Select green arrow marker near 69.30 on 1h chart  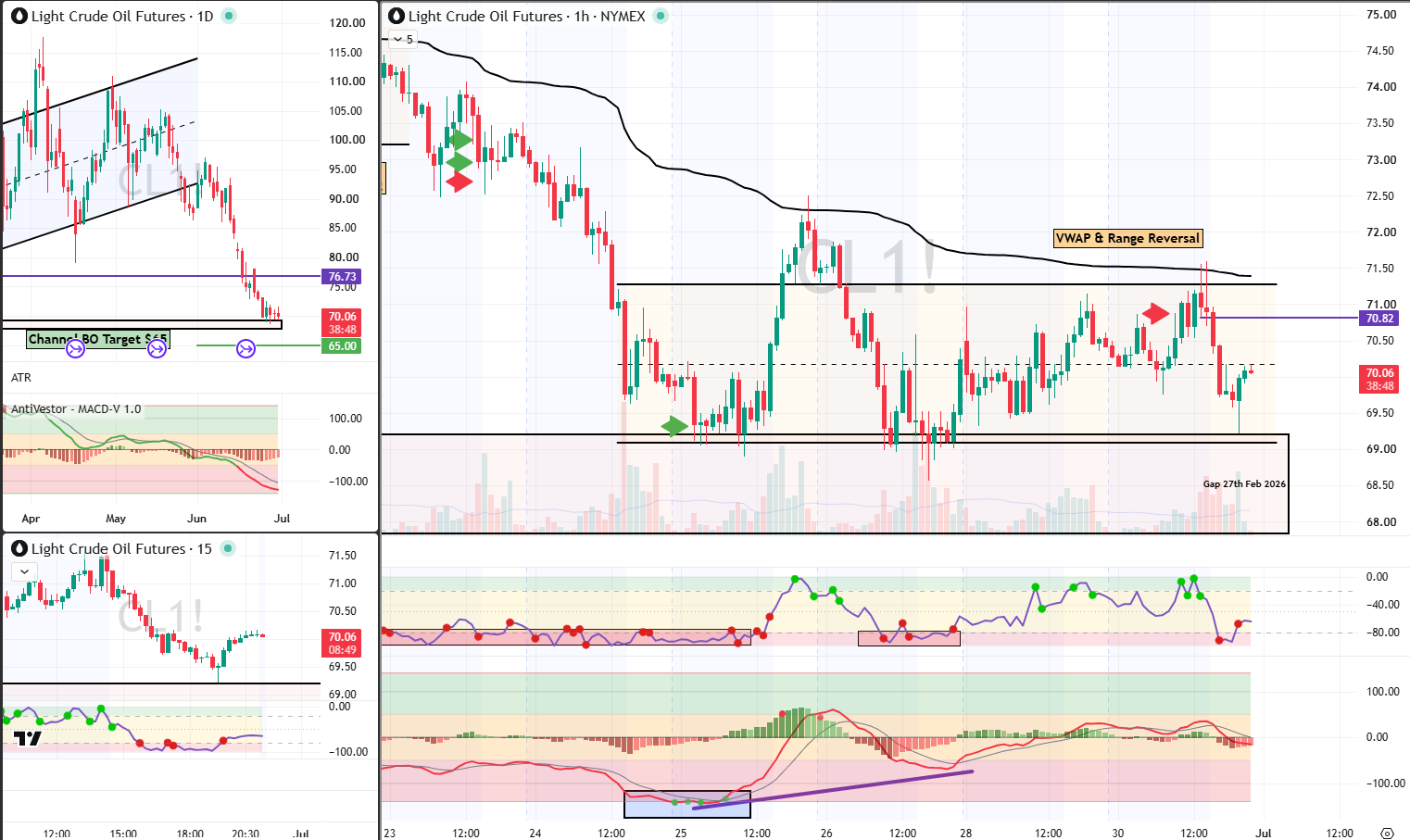(x=674, y=426)
